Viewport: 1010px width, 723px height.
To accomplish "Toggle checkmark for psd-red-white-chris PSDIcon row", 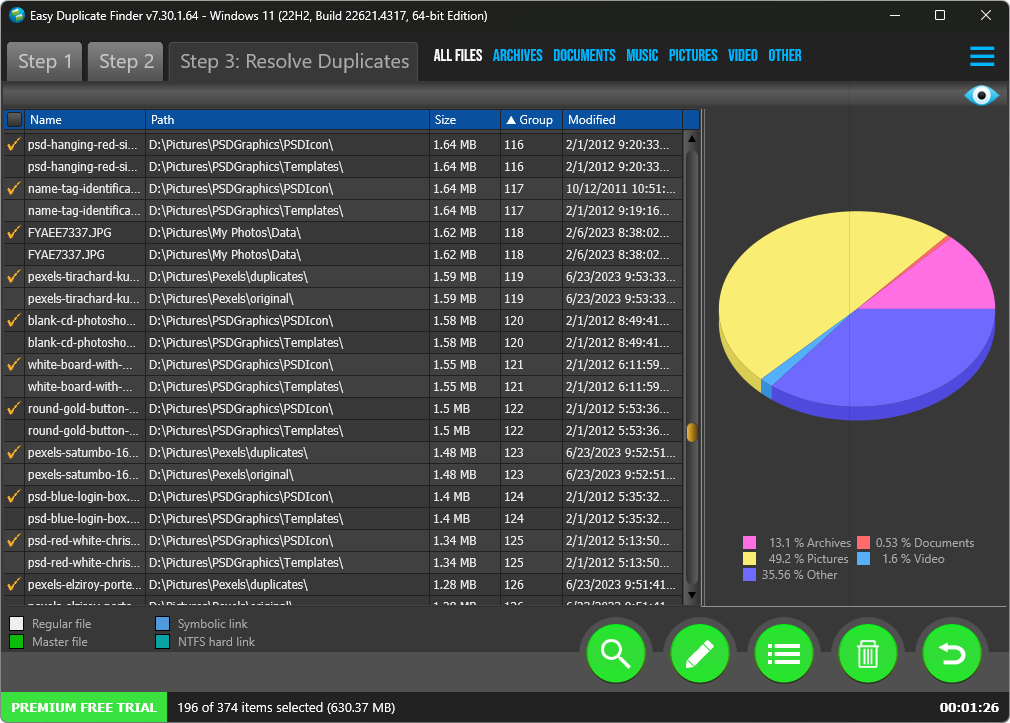I will point(14,541).
